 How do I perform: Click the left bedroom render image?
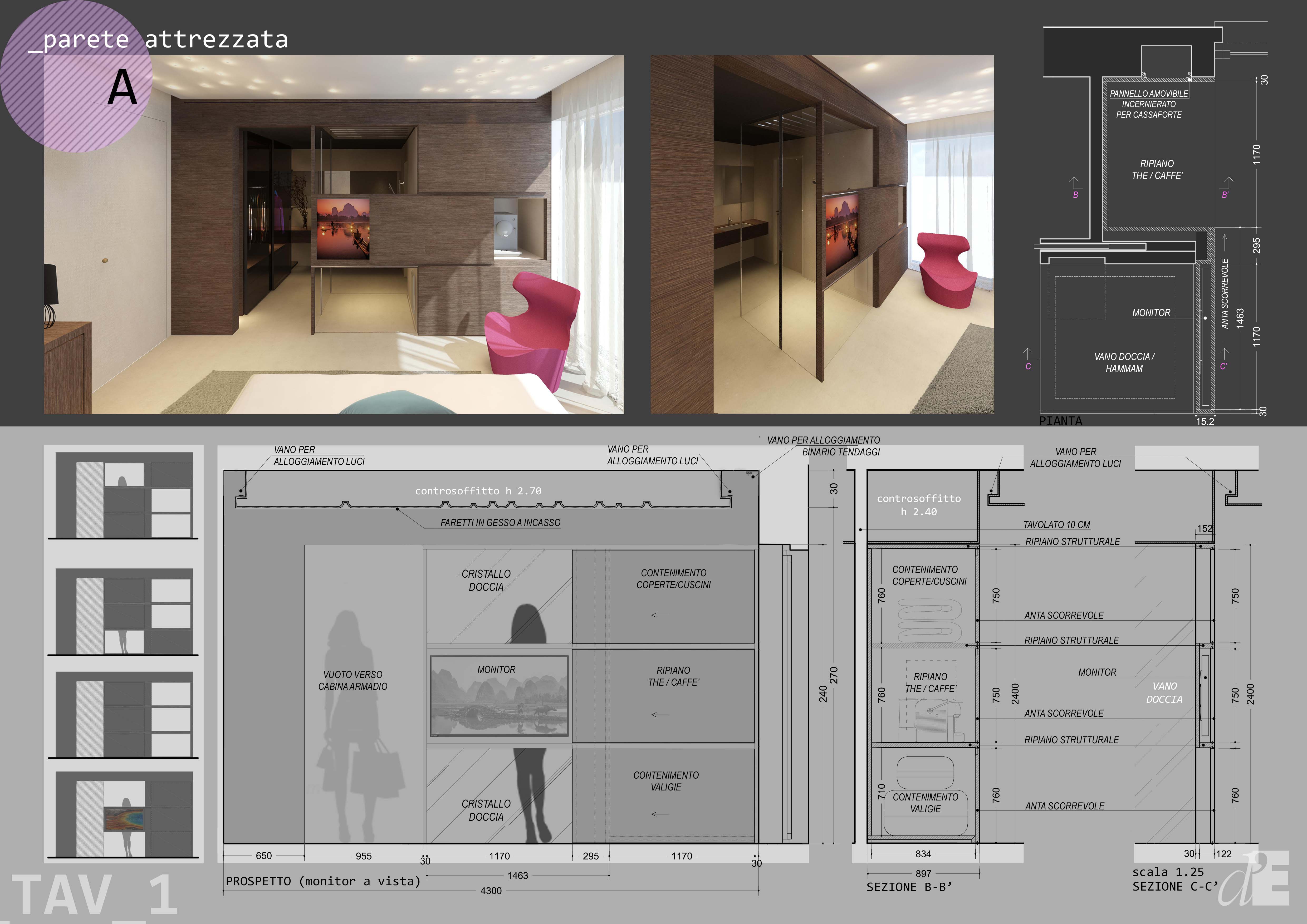(x=334, y=234)
